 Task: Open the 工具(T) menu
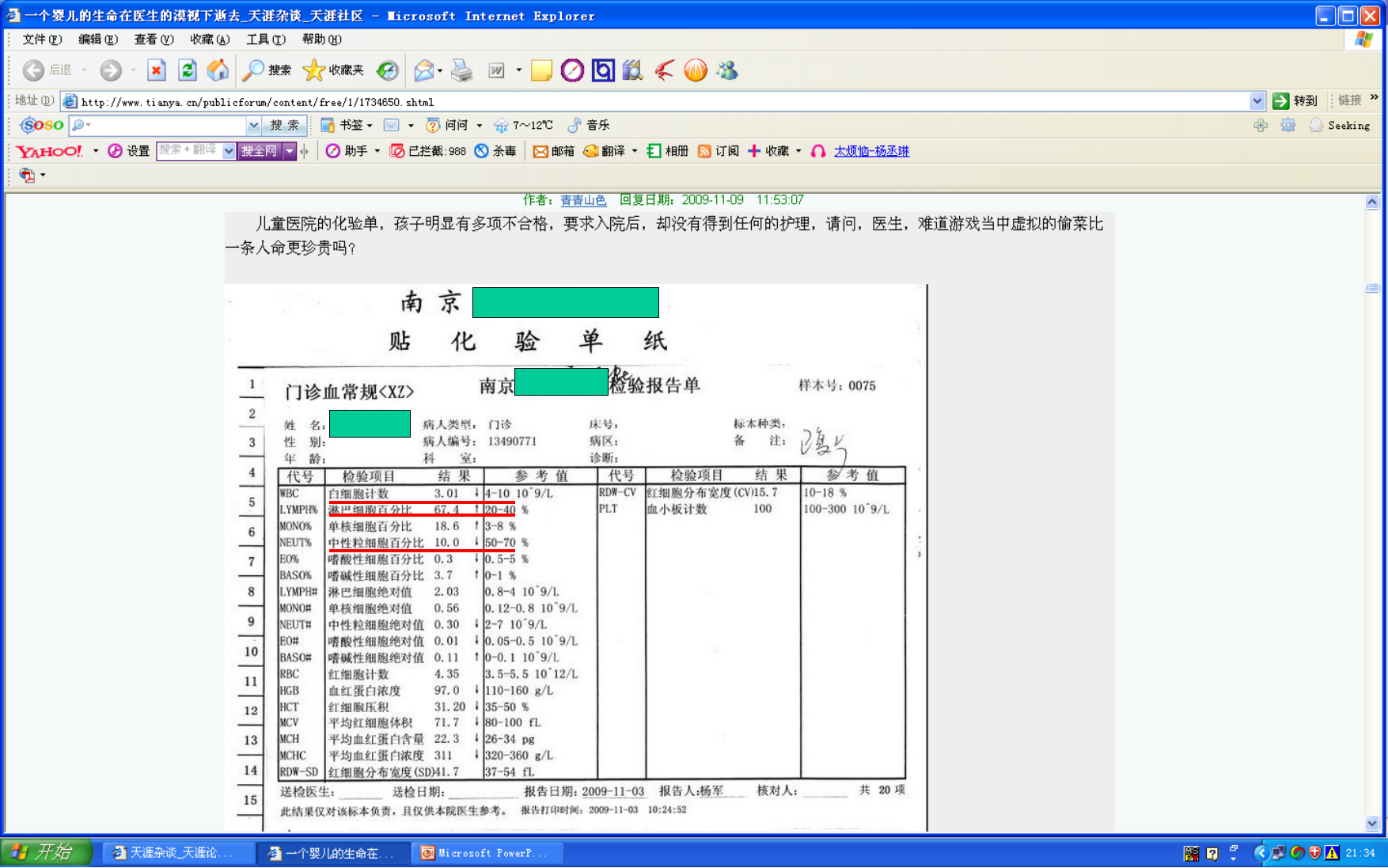tap(266, 40)
